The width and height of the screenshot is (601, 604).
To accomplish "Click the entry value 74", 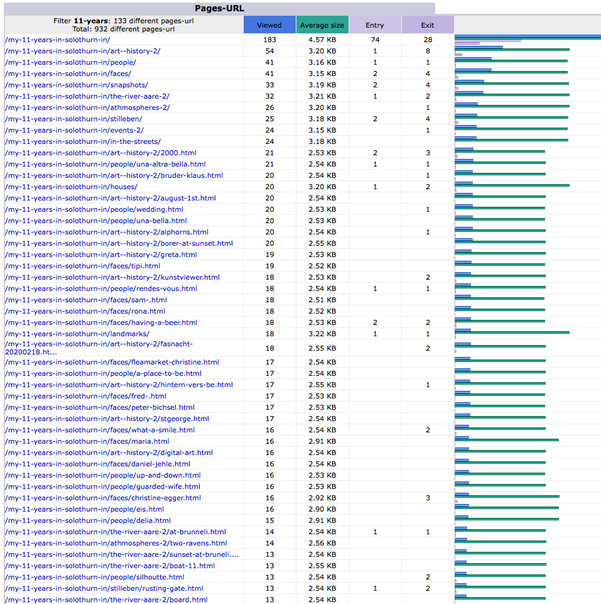I will click(375, 40).
